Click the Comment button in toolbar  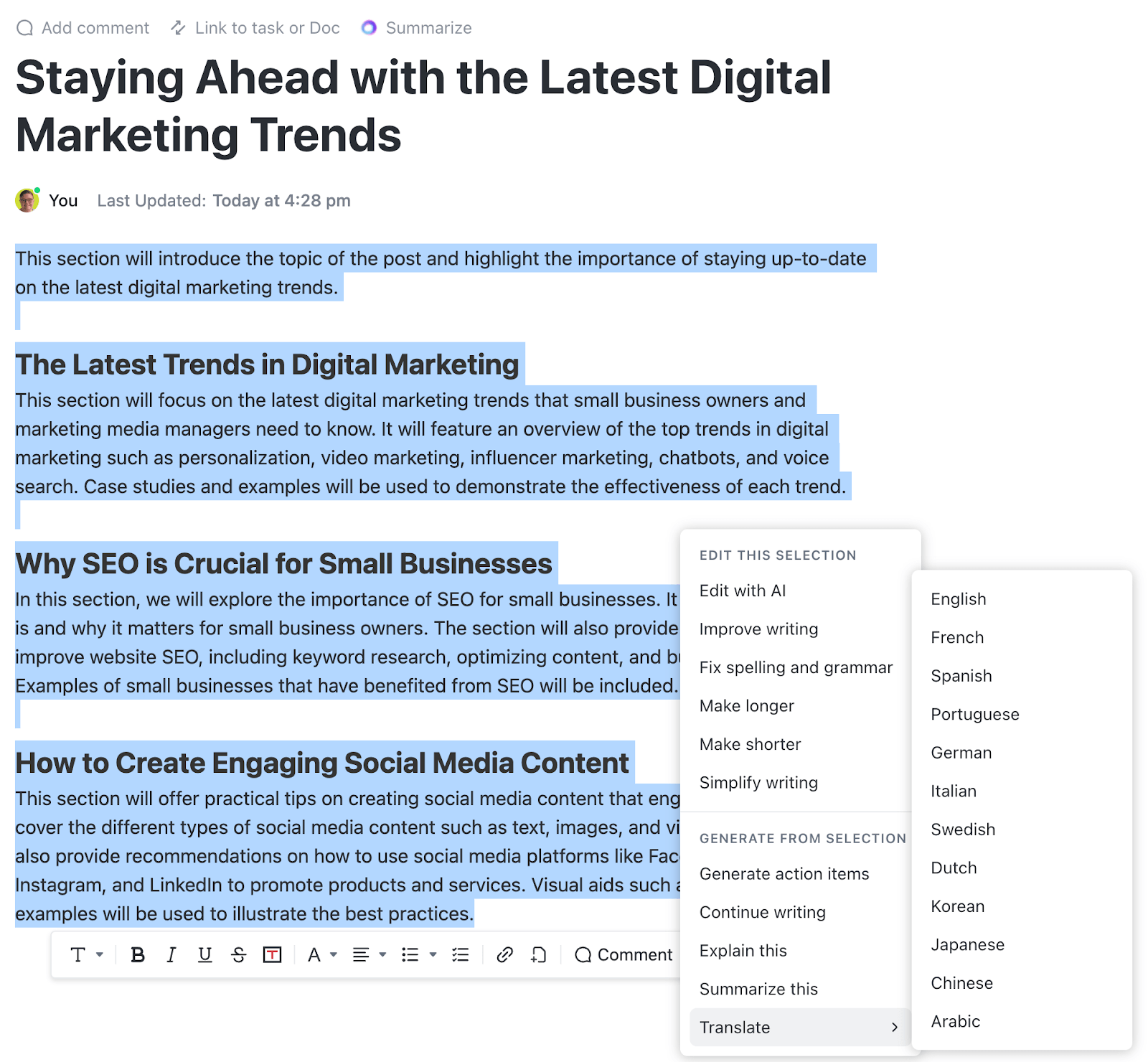coord(624,954)
